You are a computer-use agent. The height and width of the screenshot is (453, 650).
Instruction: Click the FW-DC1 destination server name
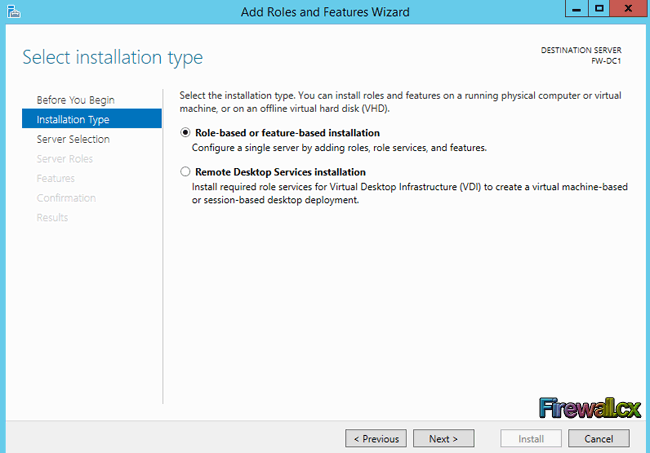[606, 61]
